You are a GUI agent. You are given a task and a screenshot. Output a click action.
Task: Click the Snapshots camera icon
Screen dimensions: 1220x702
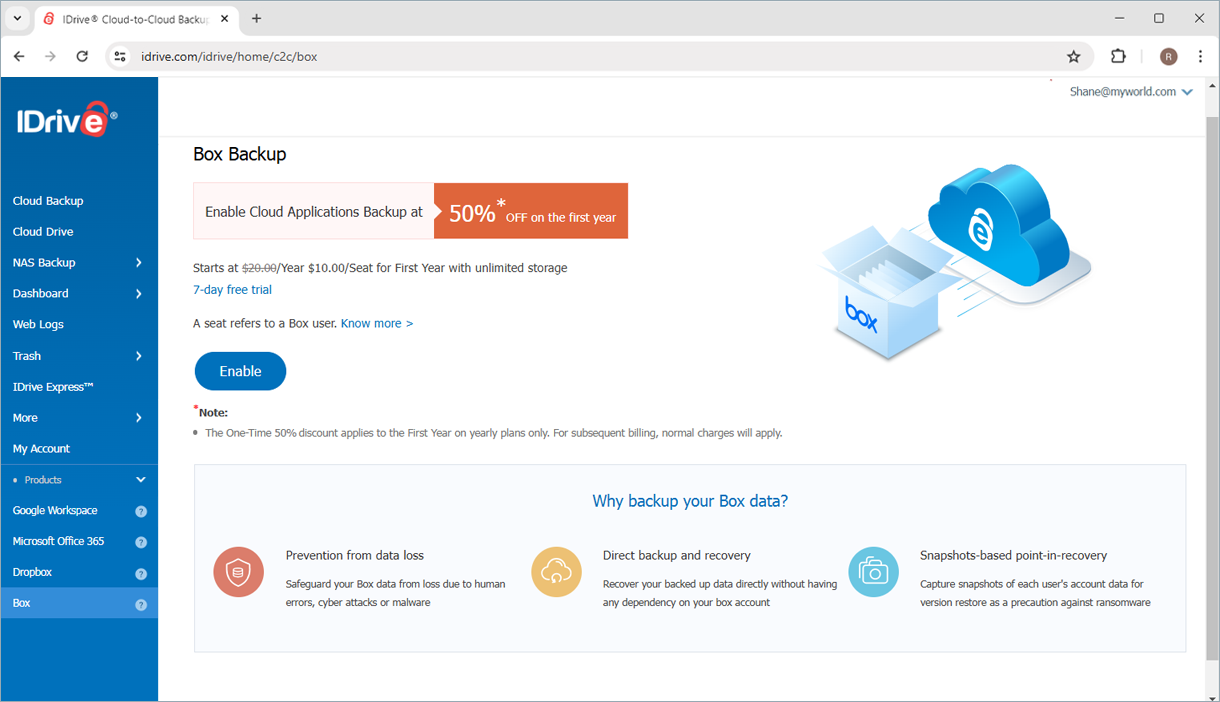click(x=873, y=572)
